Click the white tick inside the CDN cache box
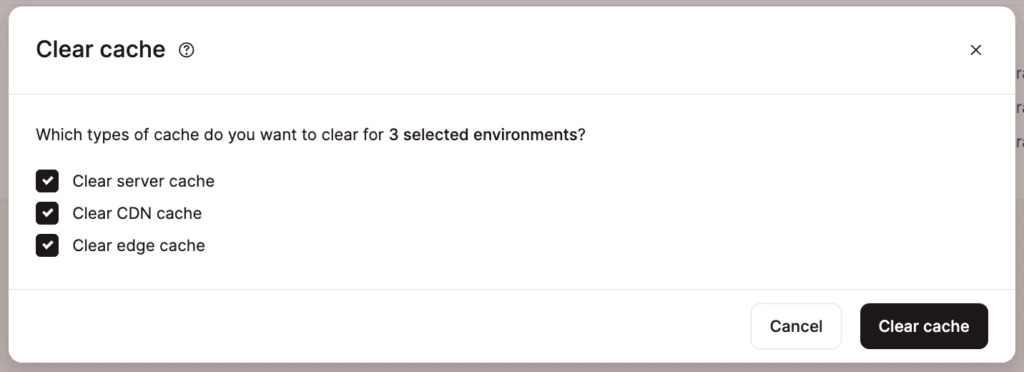1024x372 pixels. pos(47,213)
